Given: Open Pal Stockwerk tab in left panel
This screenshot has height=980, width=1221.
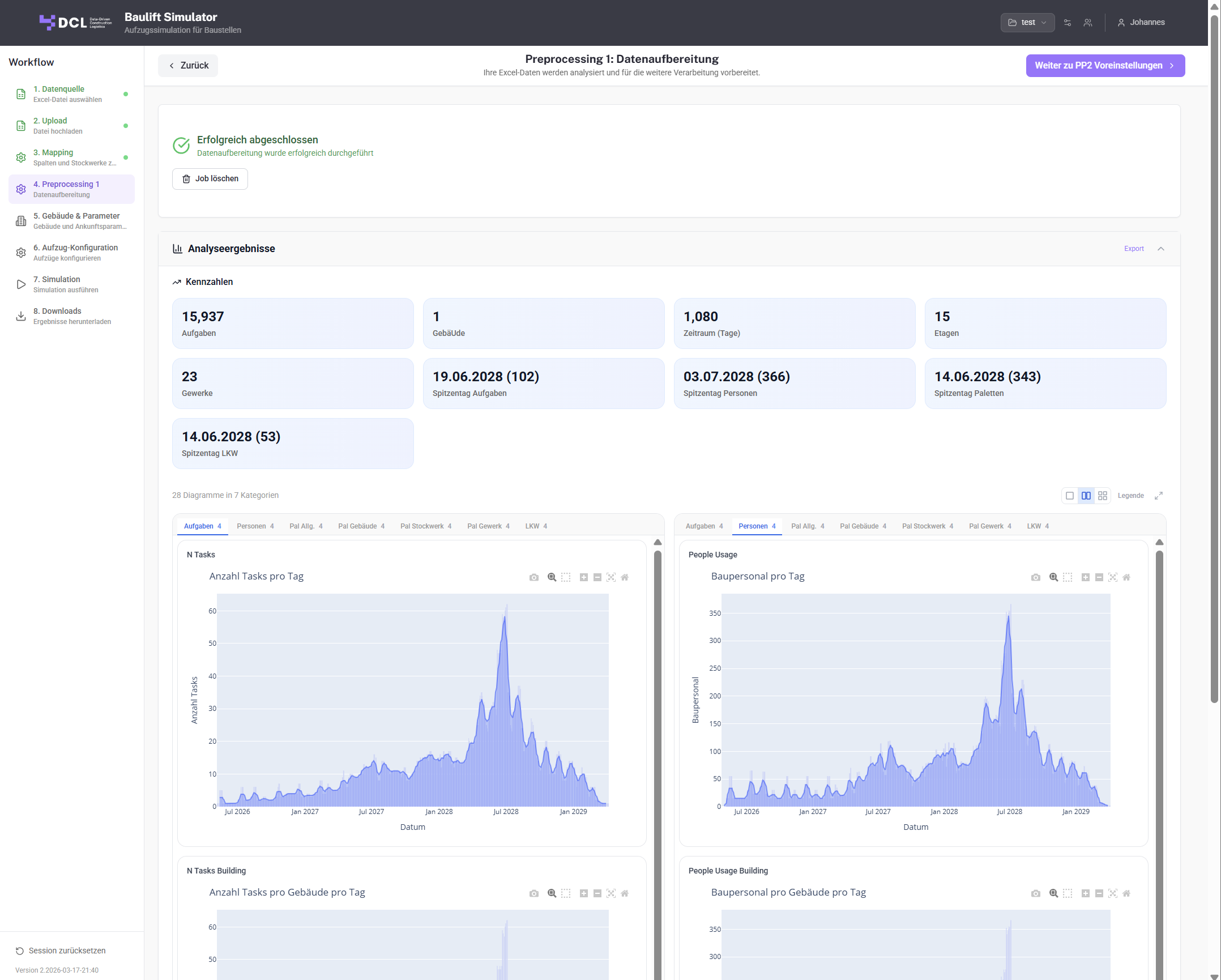Looking at the screenshot, I should [426, 526].
